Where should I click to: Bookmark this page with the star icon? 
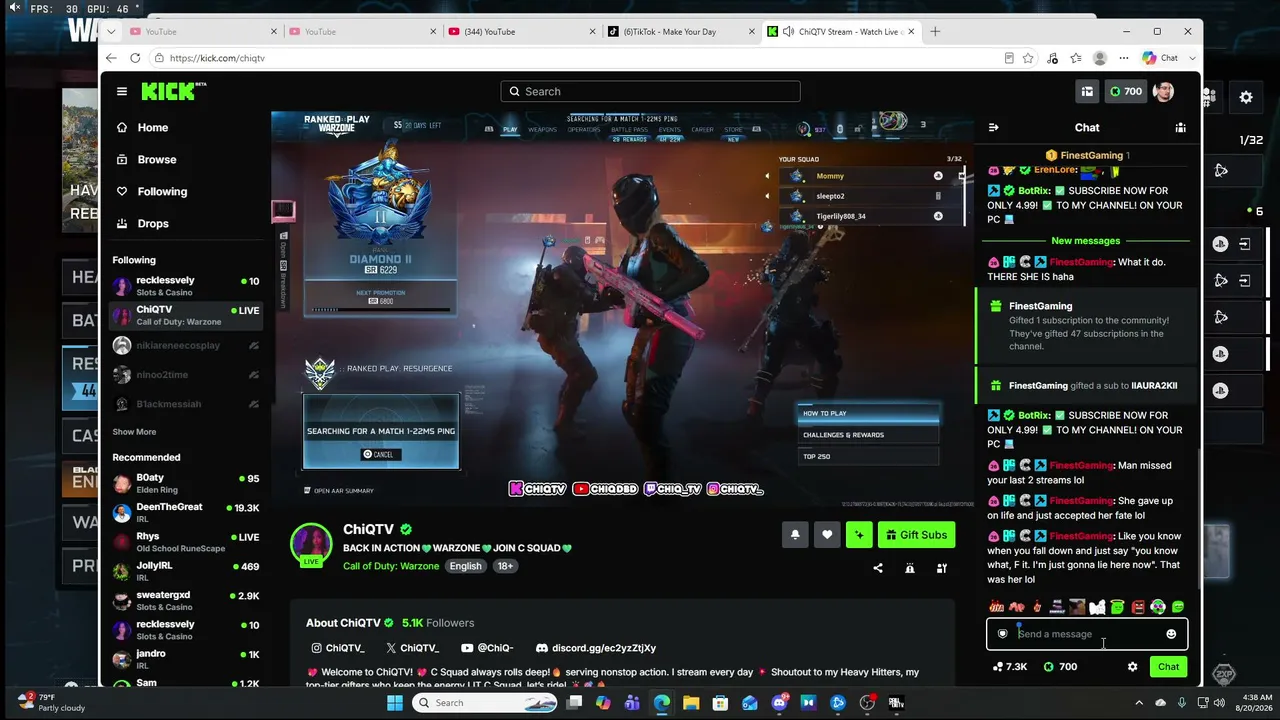click(x=1028, y=58)
